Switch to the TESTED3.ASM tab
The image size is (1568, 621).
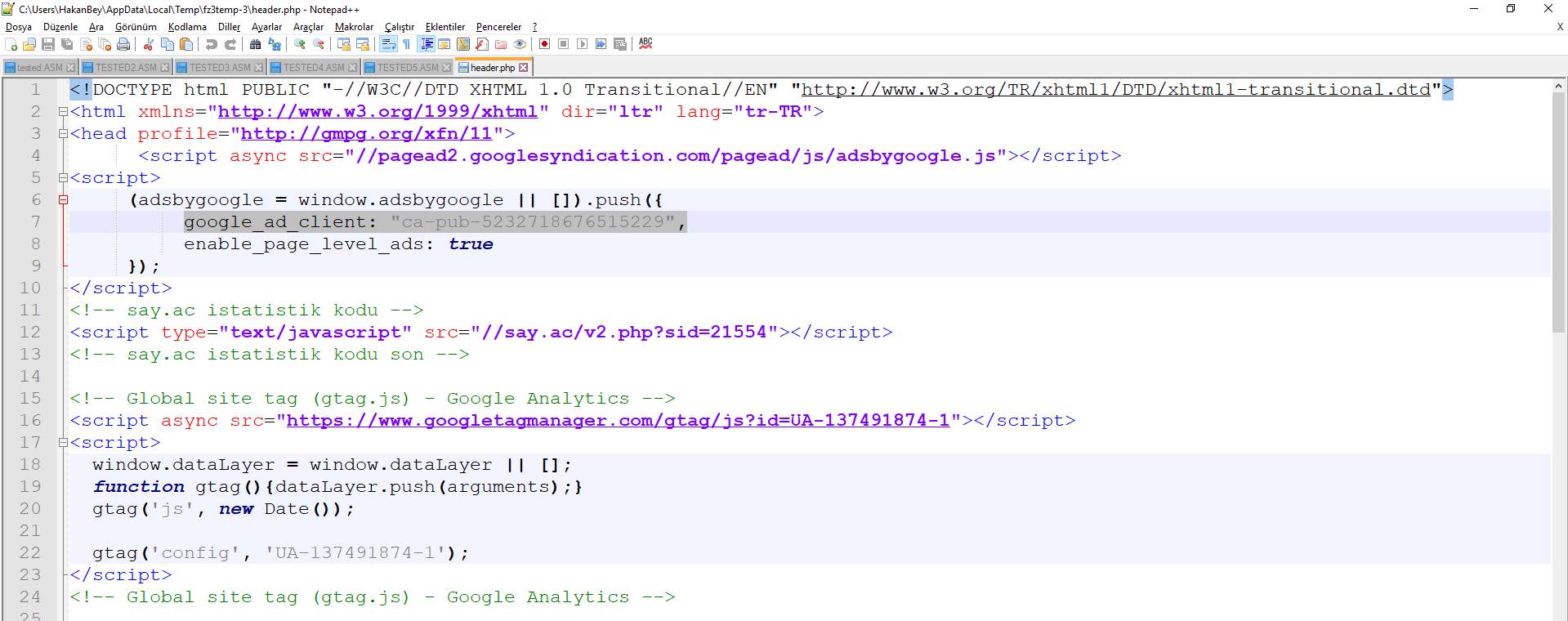[220, 68]
